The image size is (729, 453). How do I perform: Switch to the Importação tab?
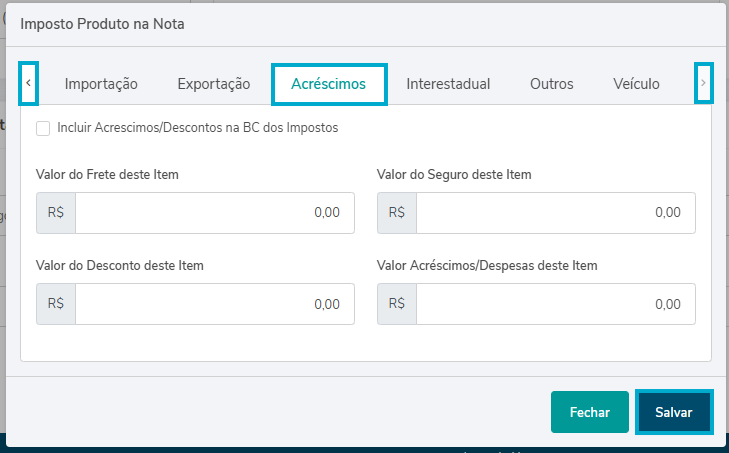pyautogui.click(x=101, y=84)
